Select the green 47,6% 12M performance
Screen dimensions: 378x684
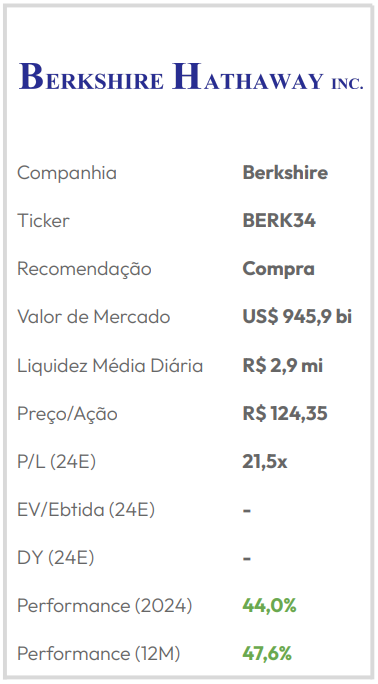click(x=267, y=654)
